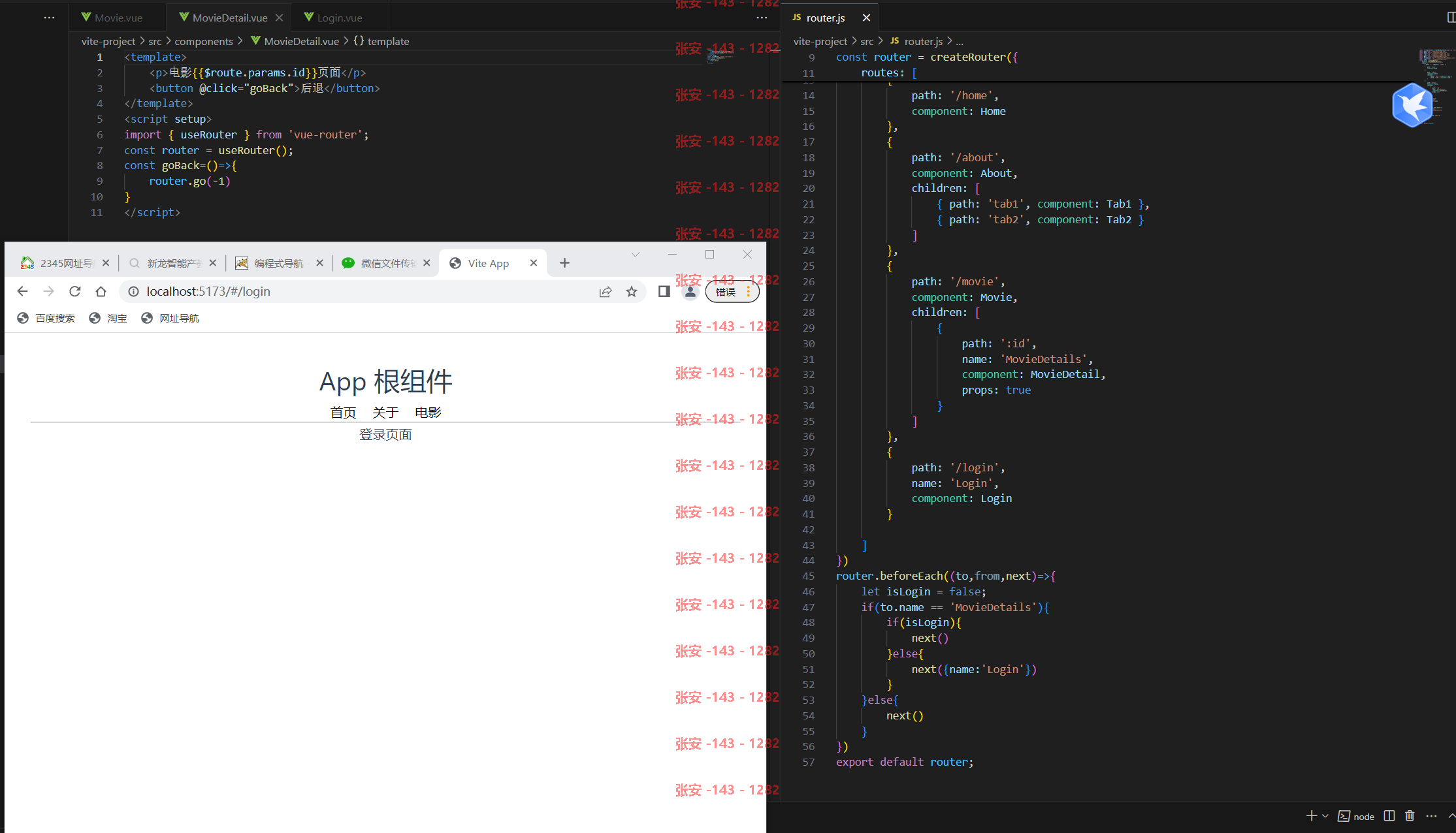Click the export default router line
Viewport: 1456px width, 833px height.
coord(905,762)
